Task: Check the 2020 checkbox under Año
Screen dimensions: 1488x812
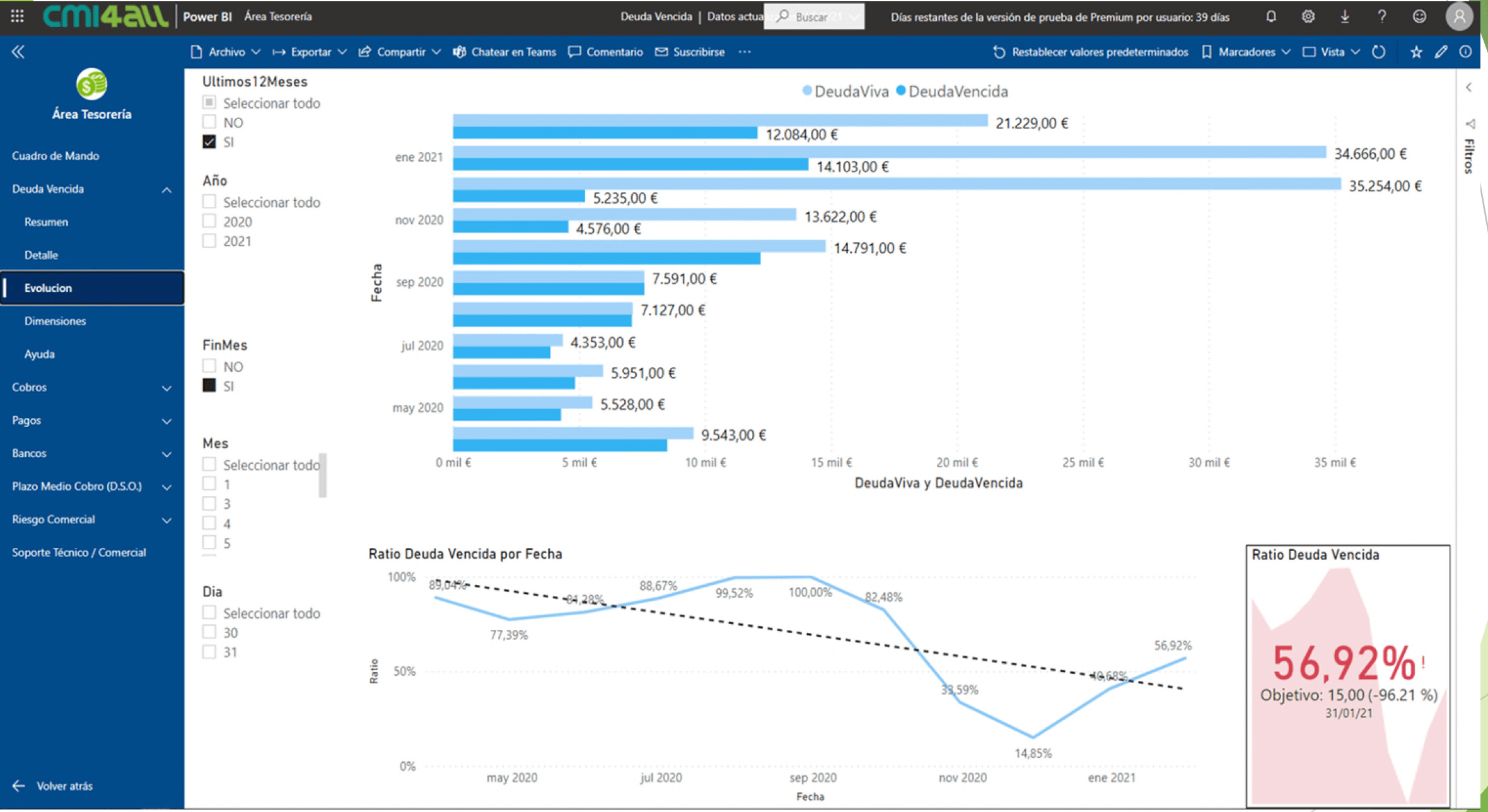Action: pos(209,221)
